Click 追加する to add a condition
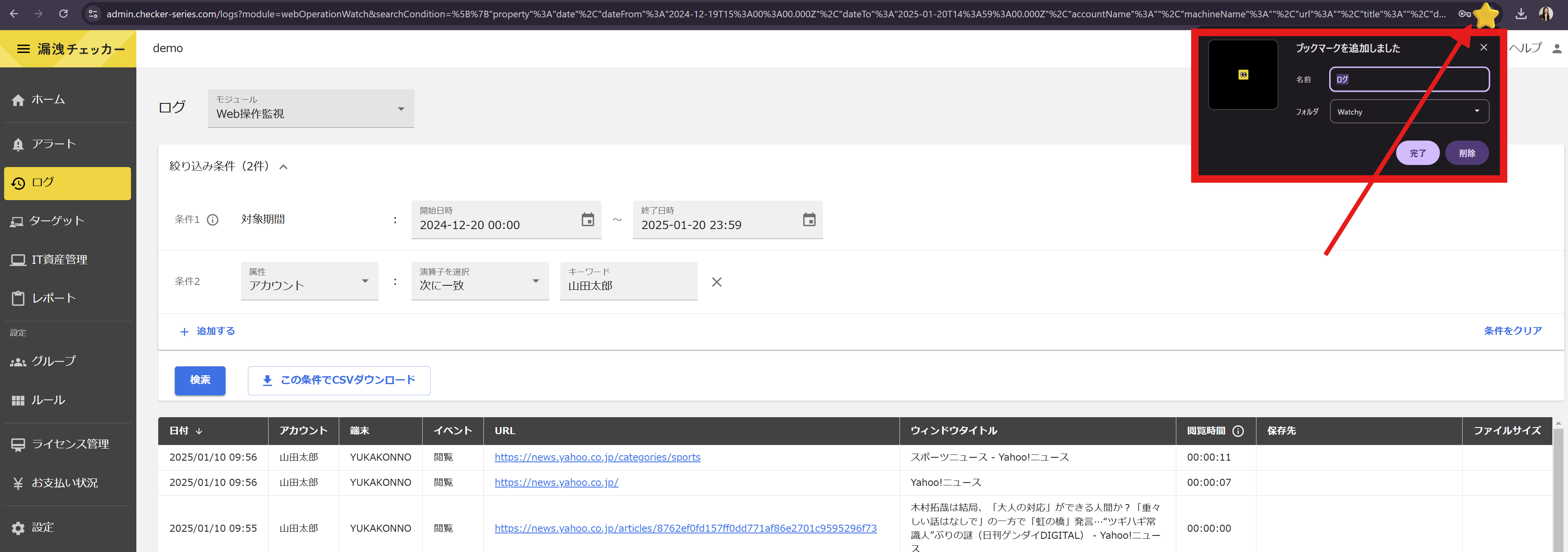The width and height of the screenshot is (1568, 552). (207, 332)
